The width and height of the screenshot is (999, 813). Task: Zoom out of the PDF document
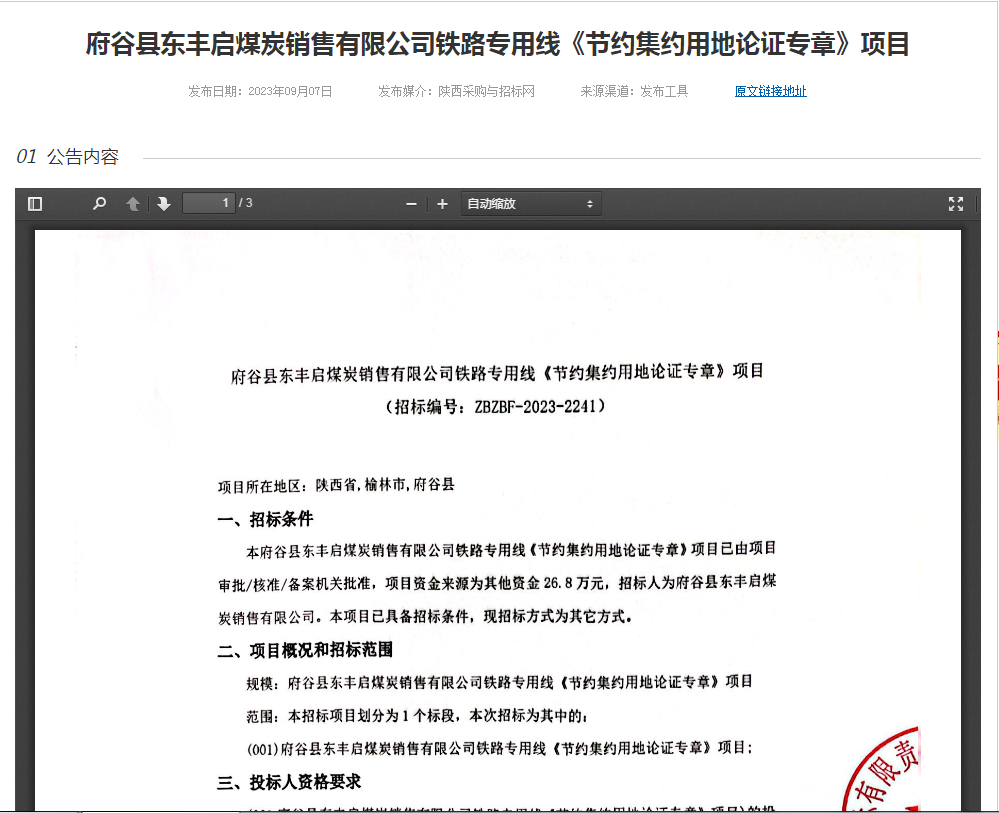(412, 204)
